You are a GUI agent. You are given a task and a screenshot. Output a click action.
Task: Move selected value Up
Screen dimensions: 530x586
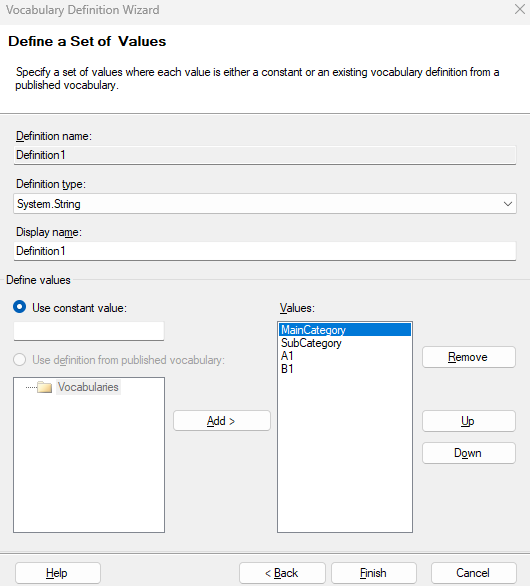coord(469,421)
